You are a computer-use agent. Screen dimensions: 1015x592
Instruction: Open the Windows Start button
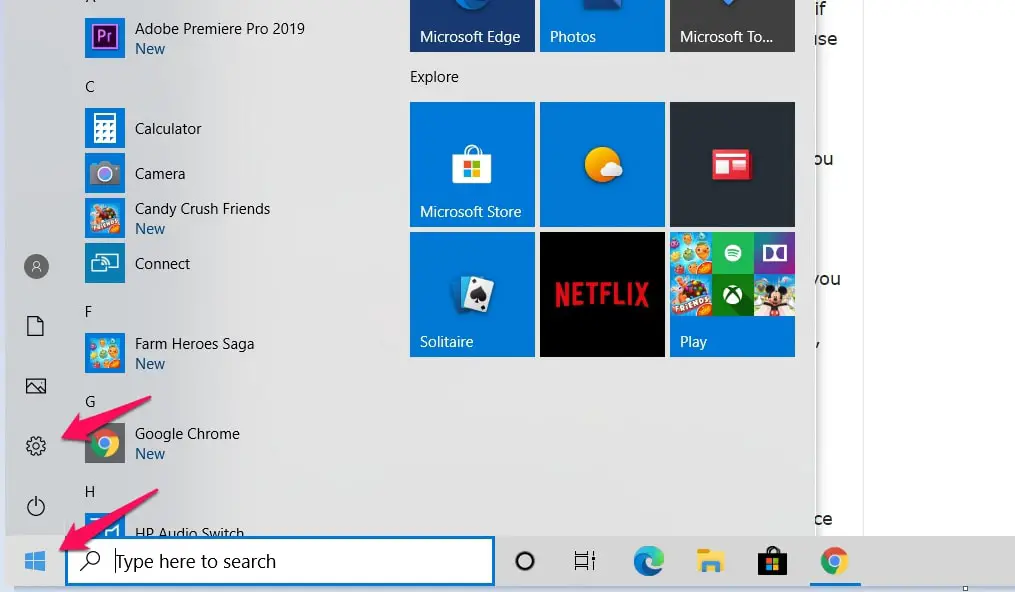click(35, 561)
